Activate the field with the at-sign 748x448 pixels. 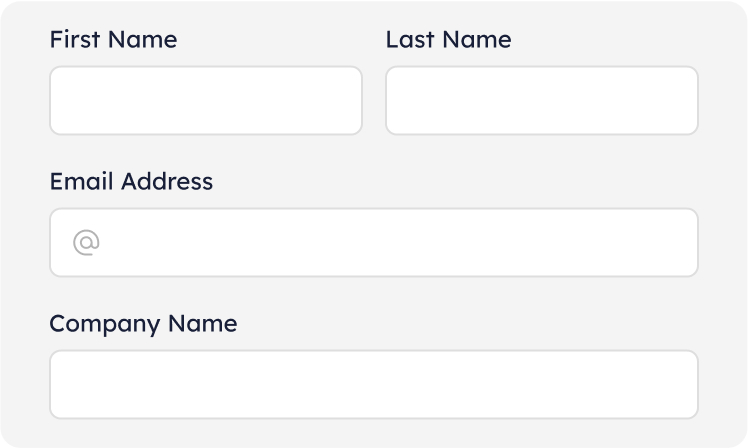click(x=390, y=242)
